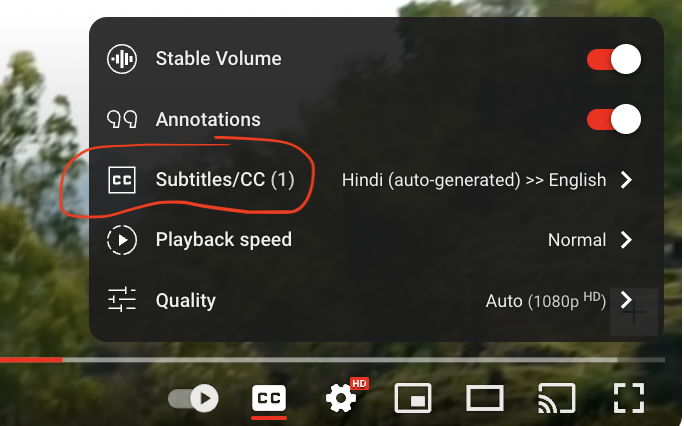Click the plus icon at panel corner
This screenshot has width=684, height=426.
click(x=634, y=313)
